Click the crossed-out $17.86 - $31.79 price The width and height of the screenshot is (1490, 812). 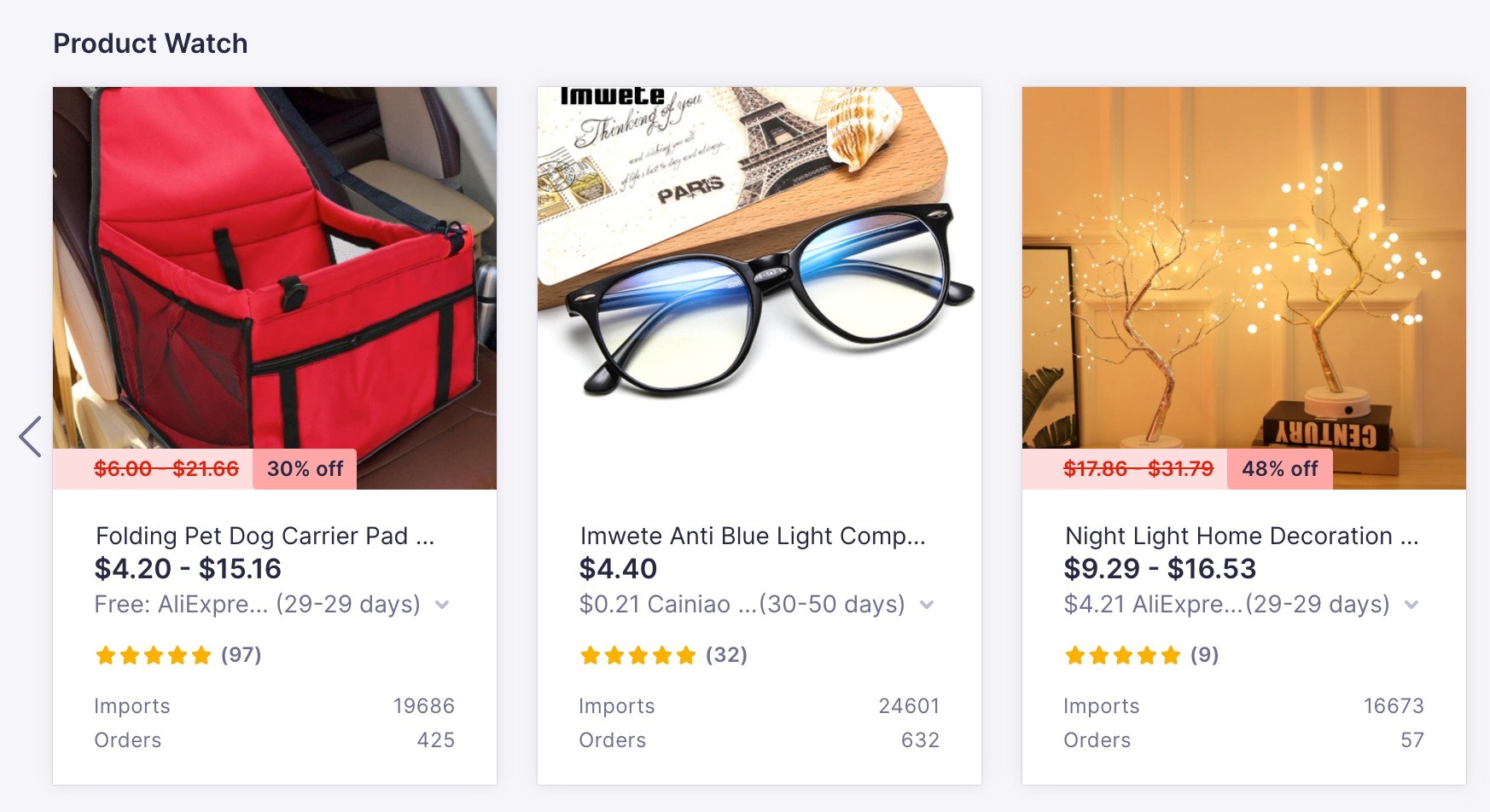tap(1138, 469)
